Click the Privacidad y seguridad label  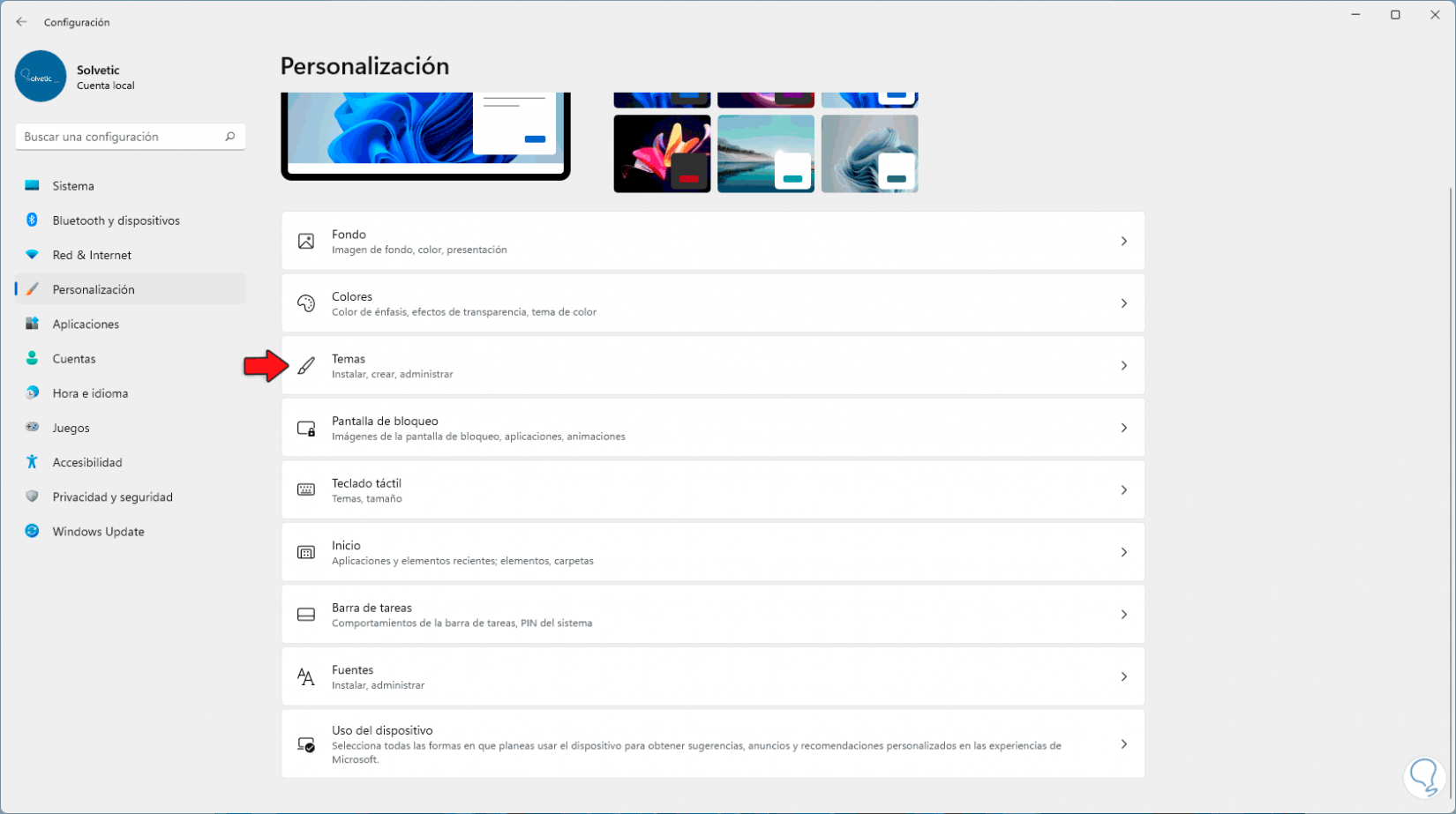point(112,497)
